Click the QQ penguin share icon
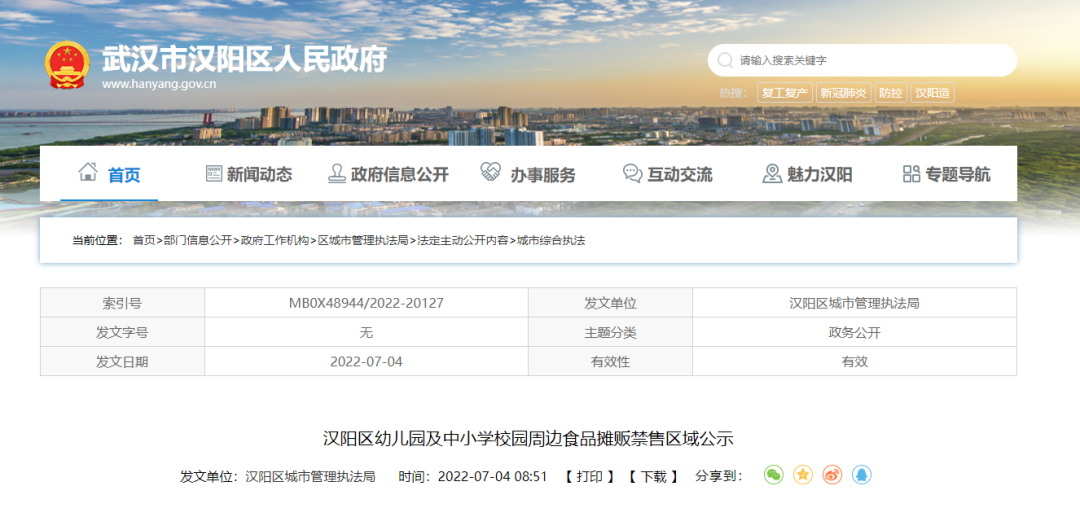Viewport: 1080px width, 508px height. 861,475
